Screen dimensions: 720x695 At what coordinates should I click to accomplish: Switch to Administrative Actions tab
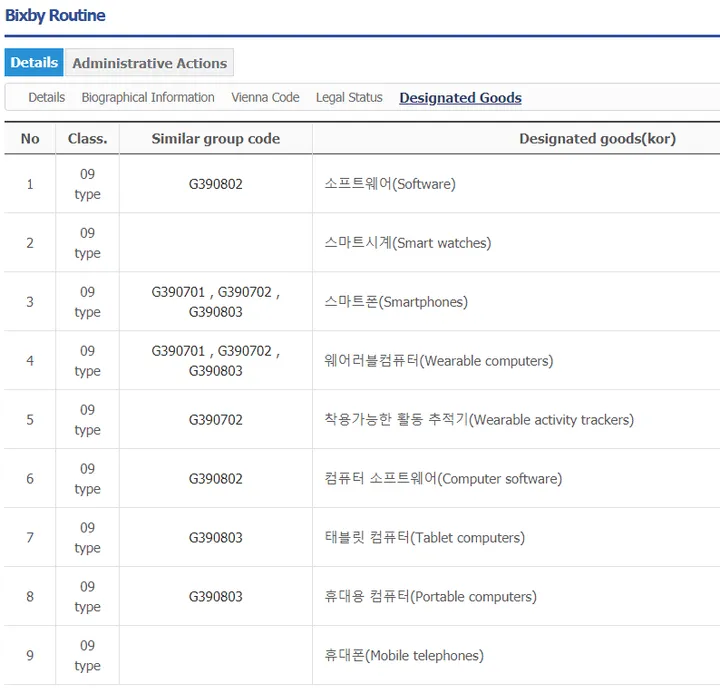(x=150, y=63)
